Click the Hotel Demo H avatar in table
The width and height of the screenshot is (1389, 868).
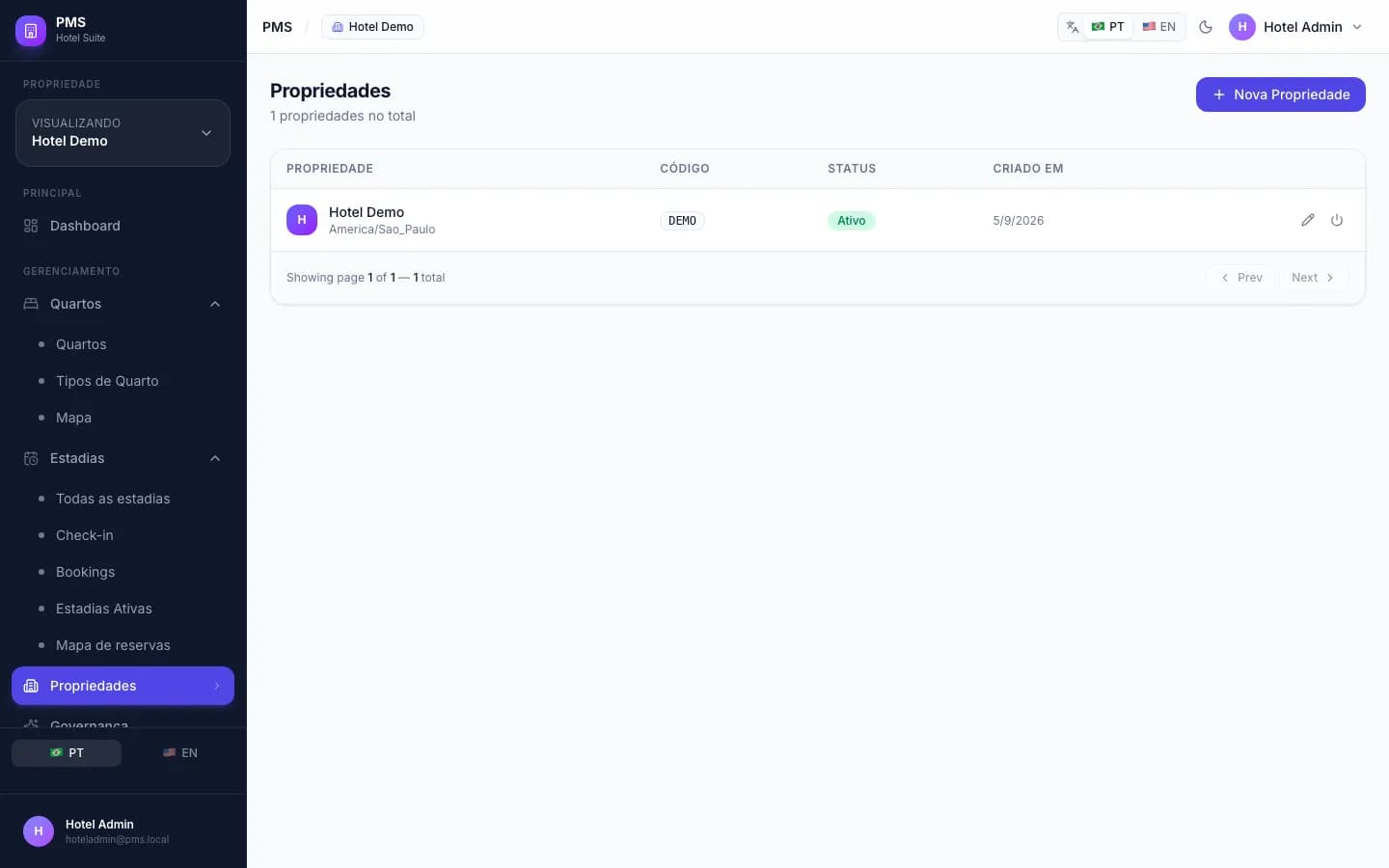(302, 220)
